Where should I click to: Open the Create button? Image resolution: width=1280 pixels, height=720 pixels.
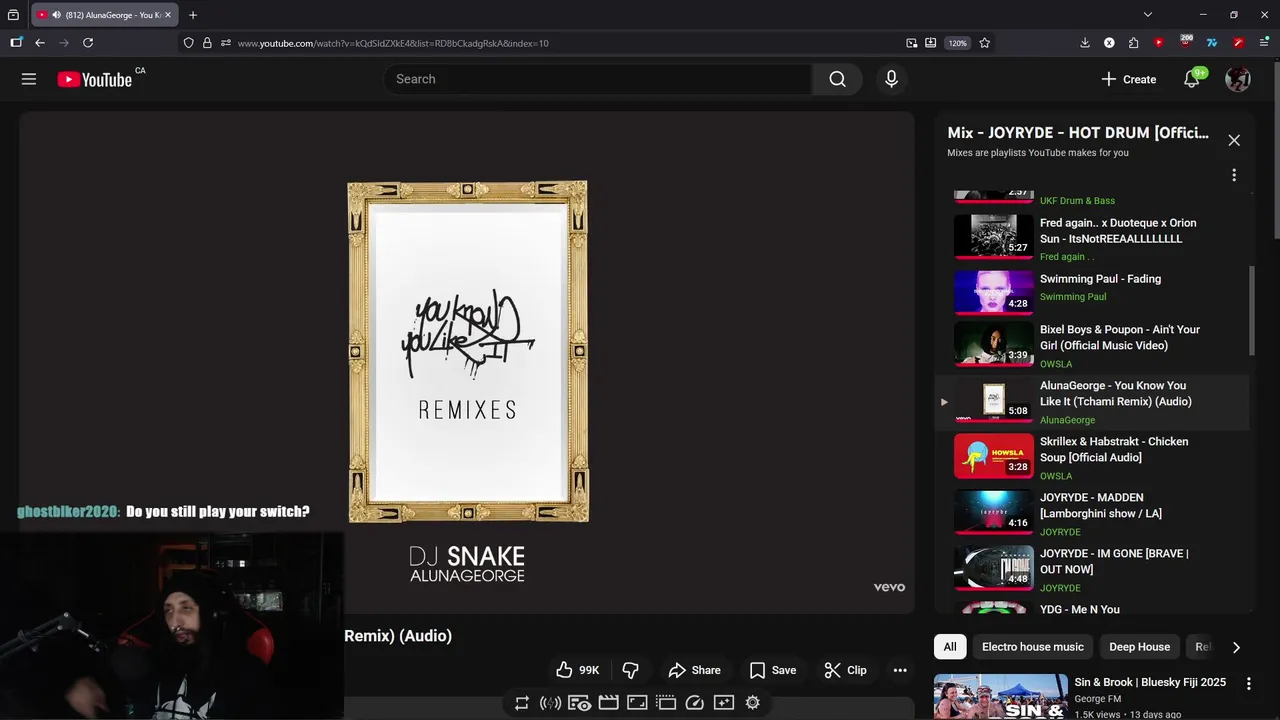click(1128, 79)
